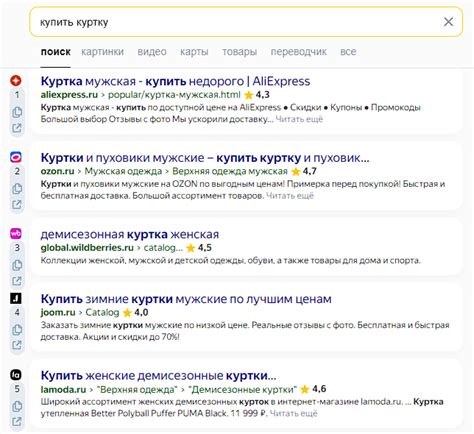Viewport: 474px width, 434px height.
Task: Click the Wildberries favicon beside result 3
Action: click(x=16, y=233)
